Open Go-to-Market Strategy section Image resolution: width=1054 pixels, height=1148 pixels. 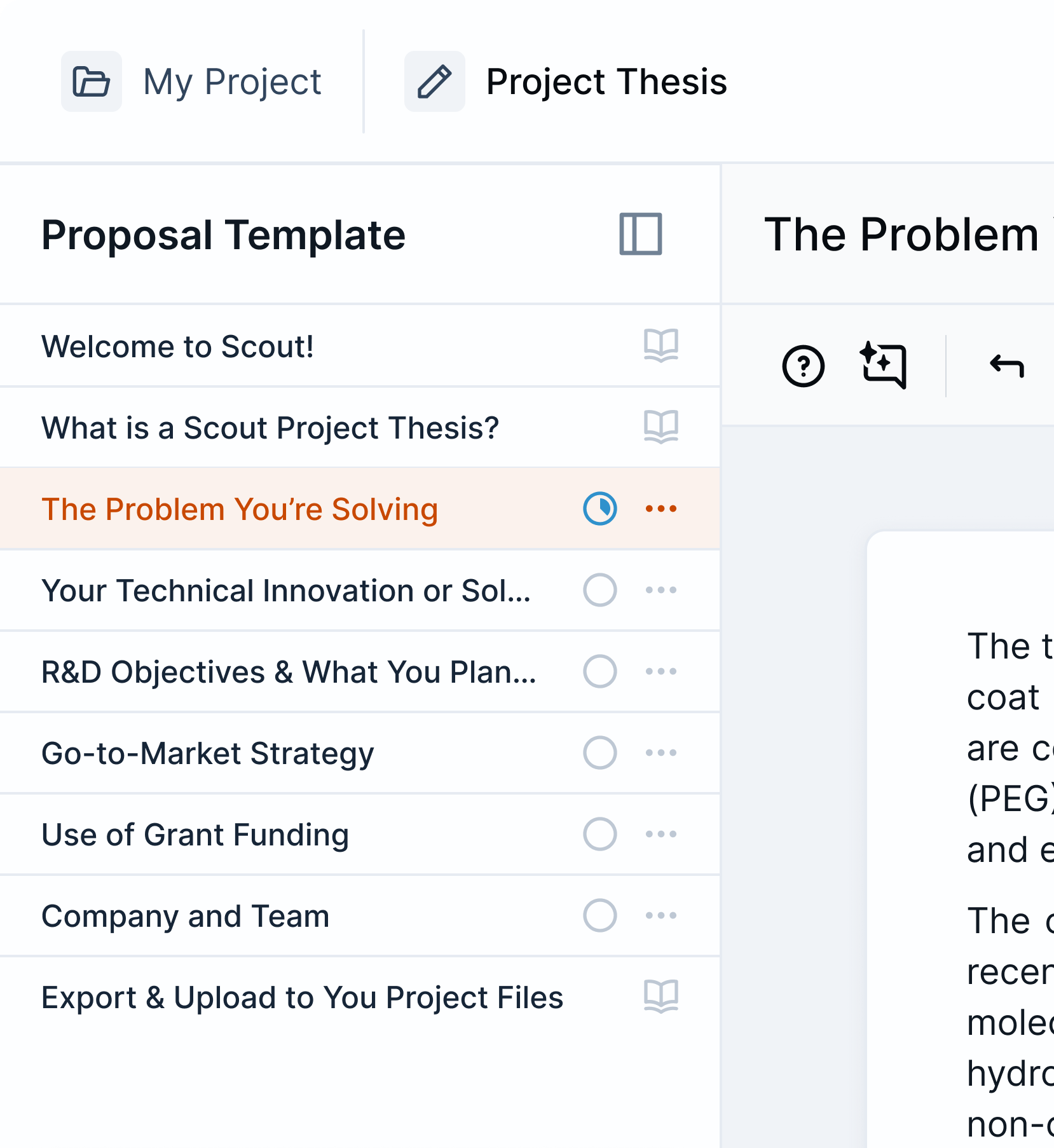(360, 753)
